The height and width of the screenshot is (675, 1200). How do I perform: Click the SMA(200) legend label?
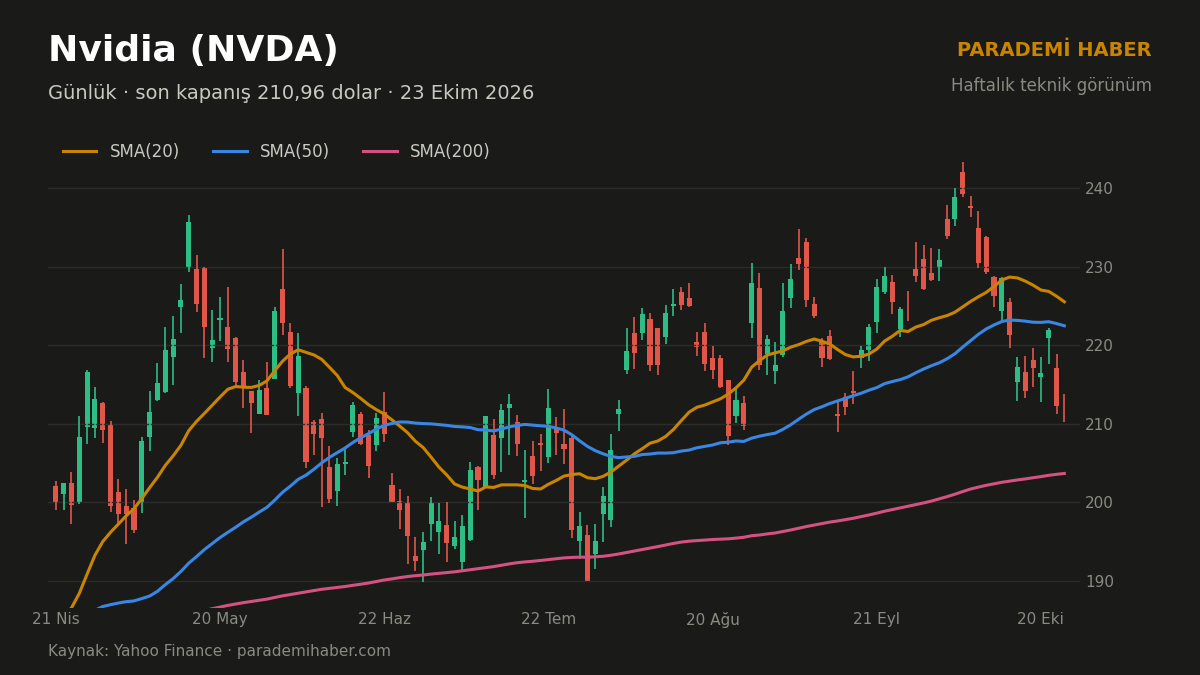click(449, 152)
